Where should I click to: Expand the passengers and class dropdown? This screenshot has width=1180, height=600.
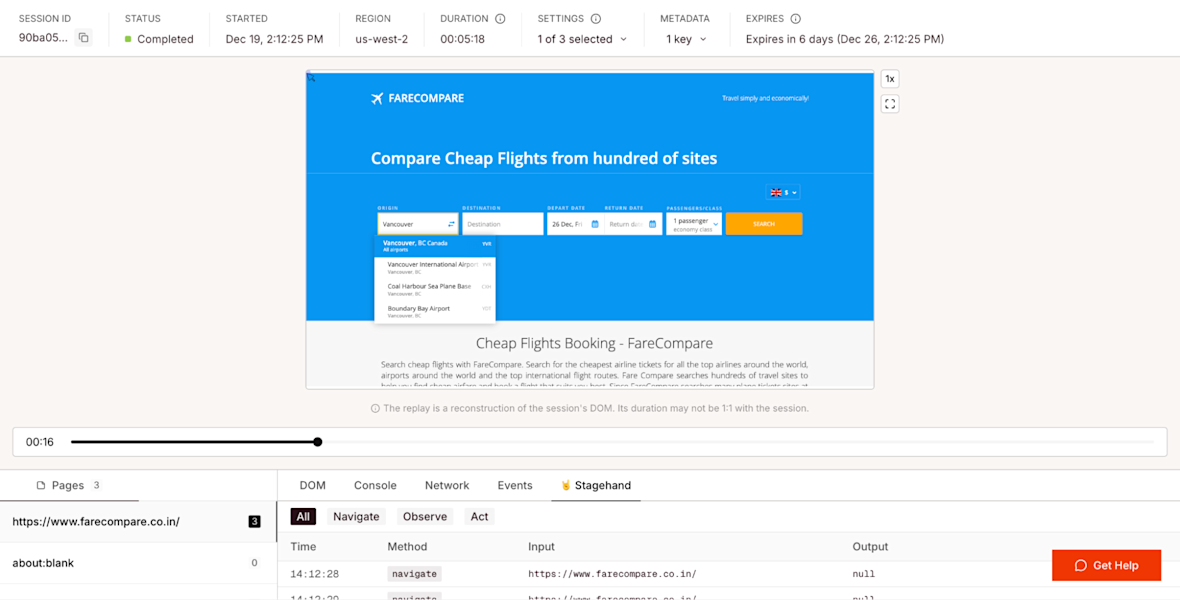694,224
